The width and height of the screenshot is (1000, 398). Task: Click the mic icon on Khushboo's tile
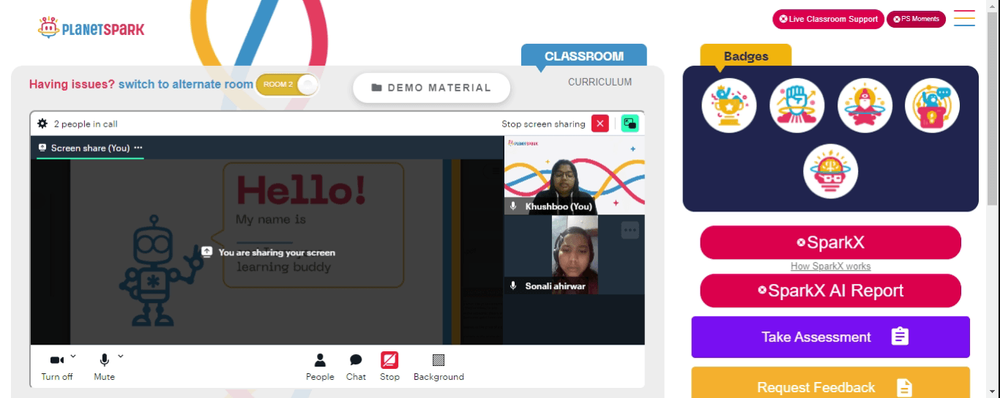point(513,206)
